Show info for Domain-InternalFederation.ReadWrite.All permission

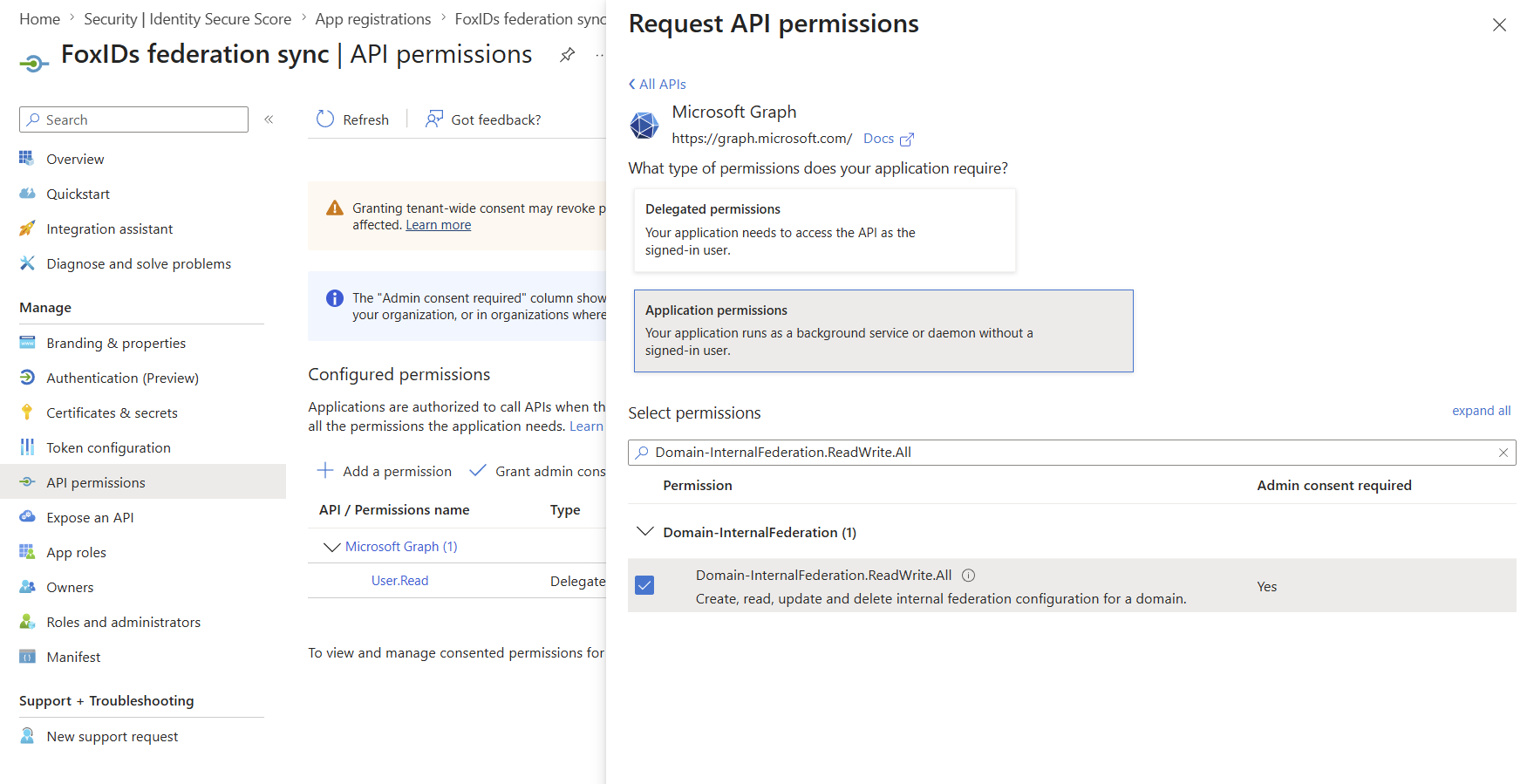point(968,576)
